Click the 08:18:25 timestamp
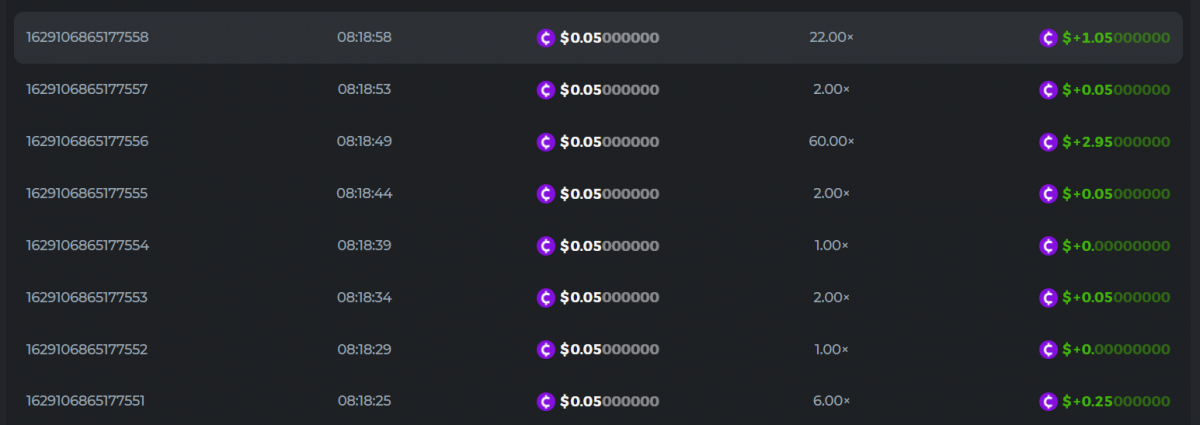This screenshot has height=425, width=1200. [364, 402]
